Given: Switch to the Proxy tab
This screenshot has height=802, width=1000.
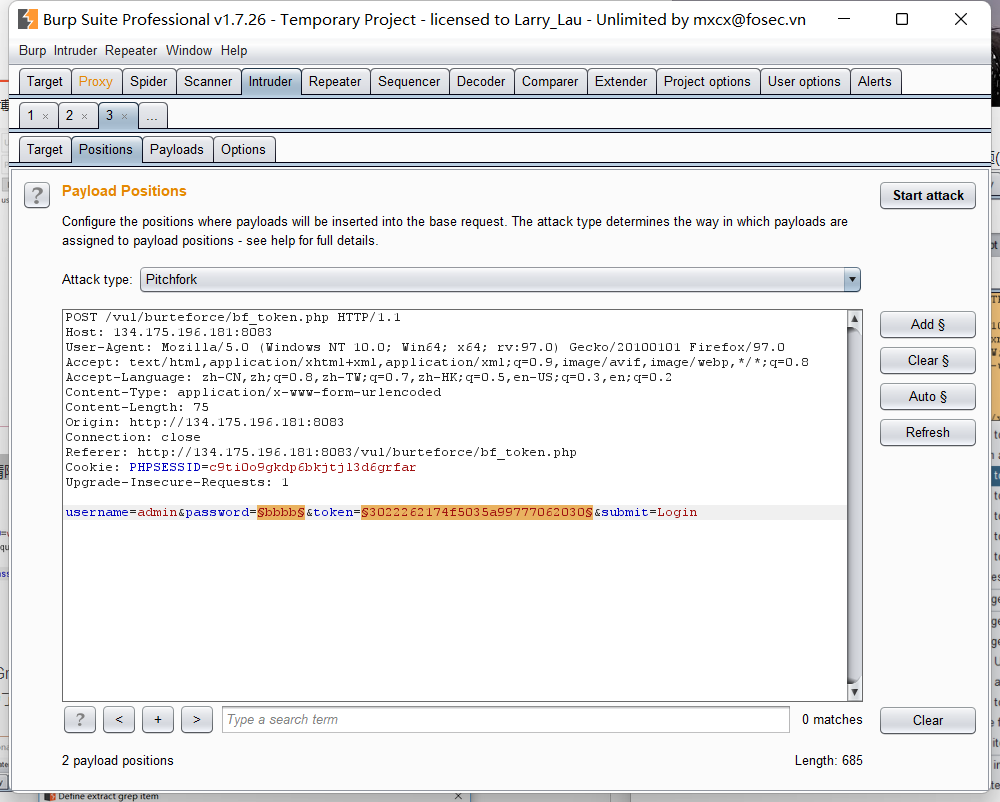Looking at the screenshot, I should 96,82.
